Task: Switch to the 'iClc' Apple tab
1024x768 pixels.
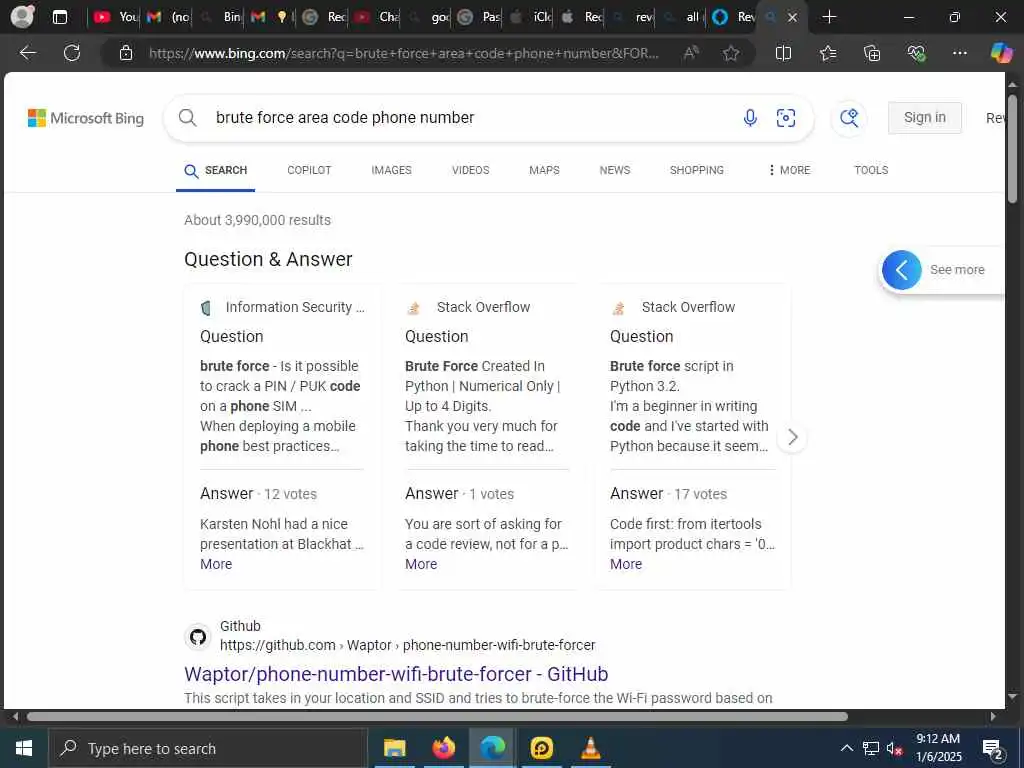Action: coord(532,17)
